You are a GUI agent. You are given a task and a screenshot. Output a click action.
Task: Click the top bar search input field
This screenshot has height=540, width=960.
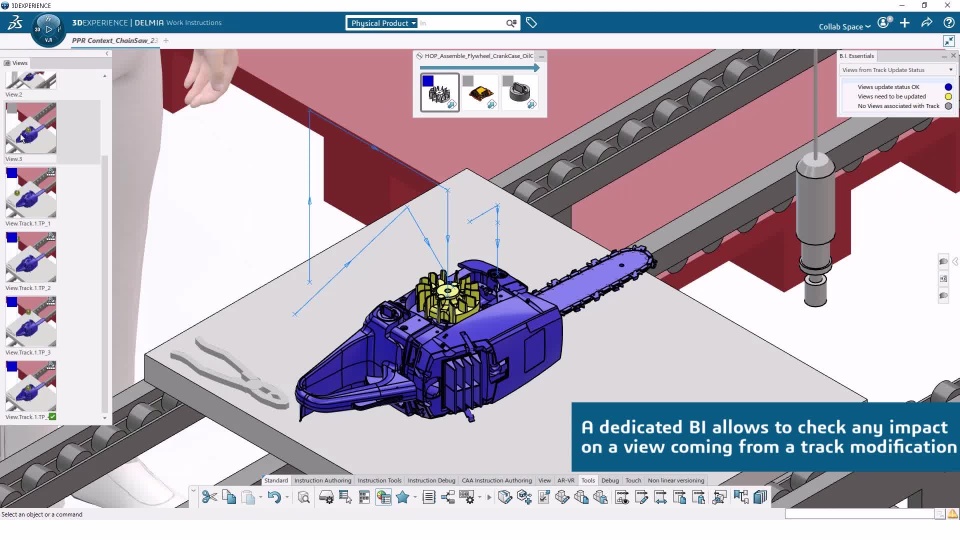tap(461, 23)
